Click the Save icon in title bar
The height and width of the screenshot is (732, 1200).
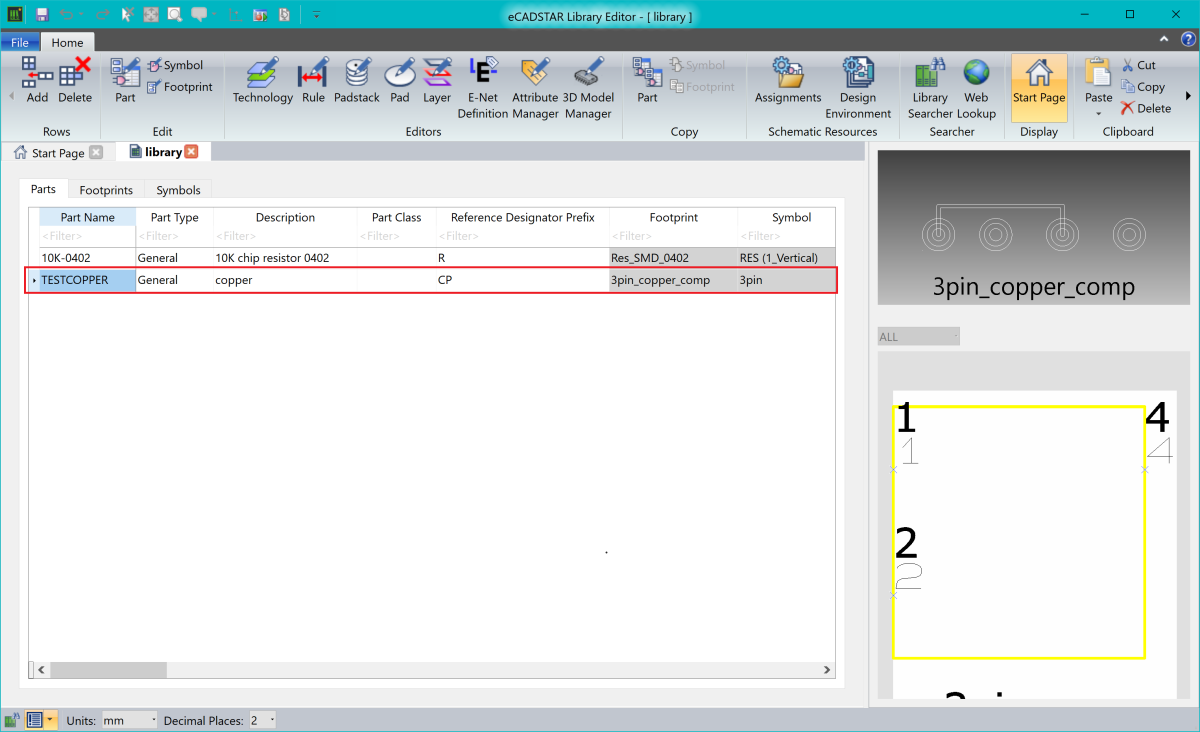click(42, 15)
